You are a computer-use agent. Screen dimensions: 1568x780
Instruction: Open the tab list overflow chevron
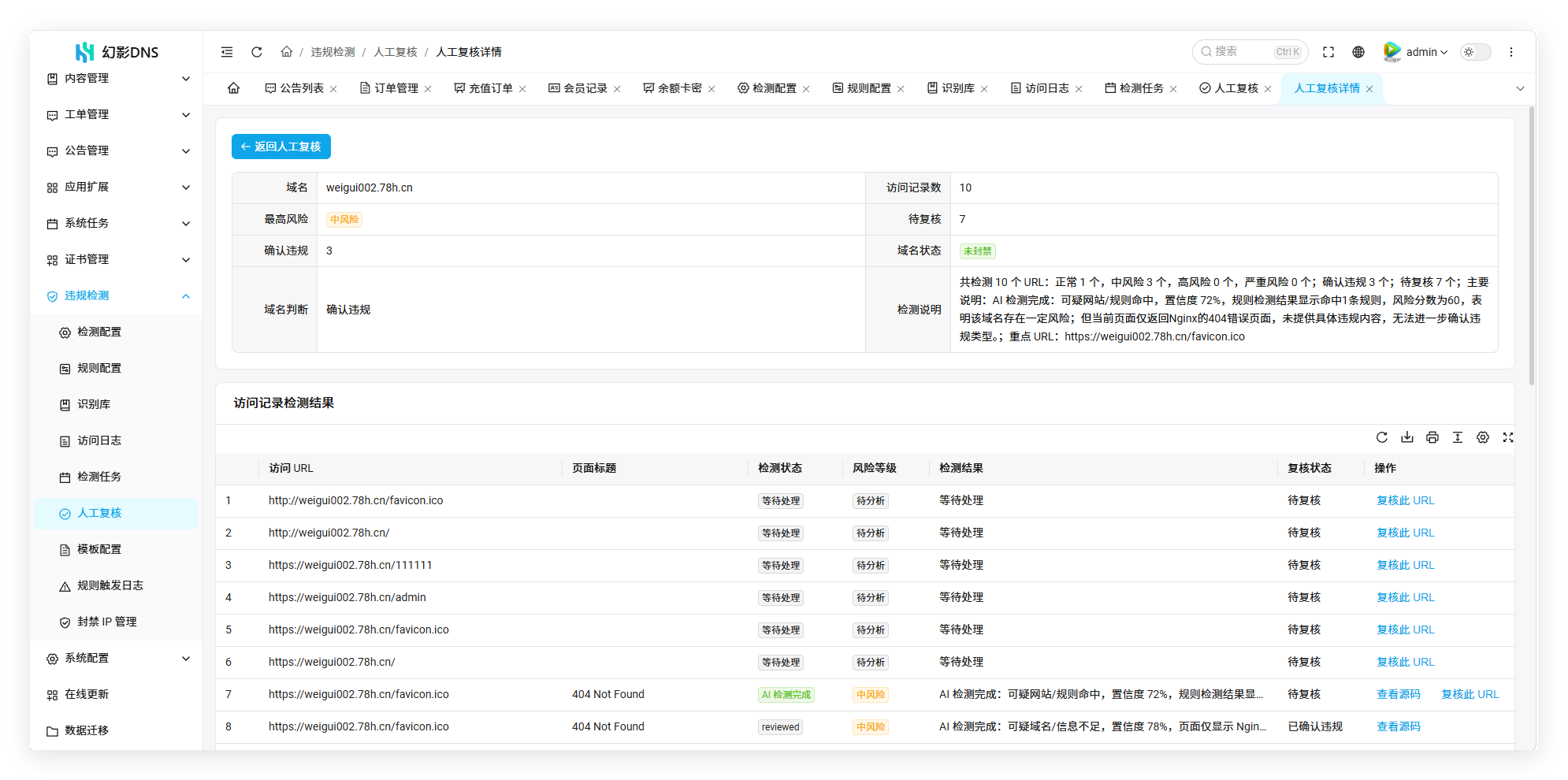point(1520,89)
